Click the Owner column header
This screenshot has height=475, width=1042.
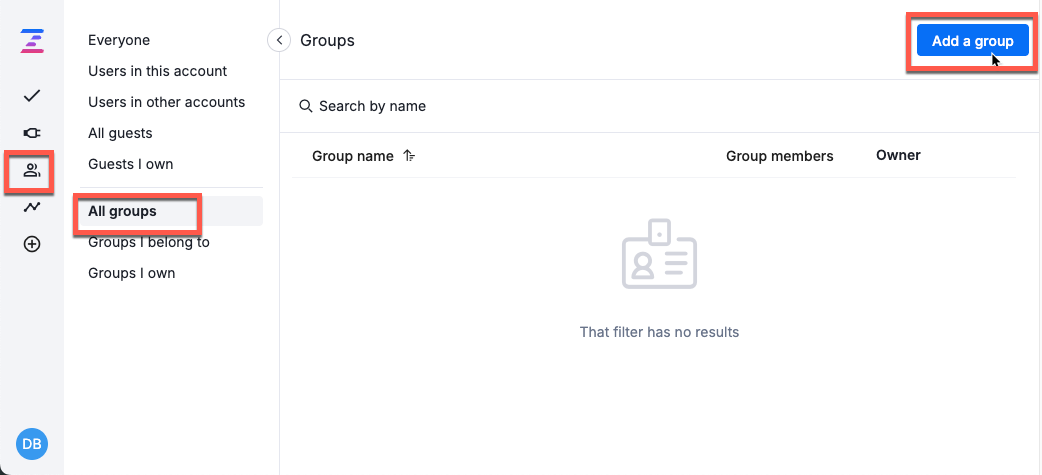[898, 155]
